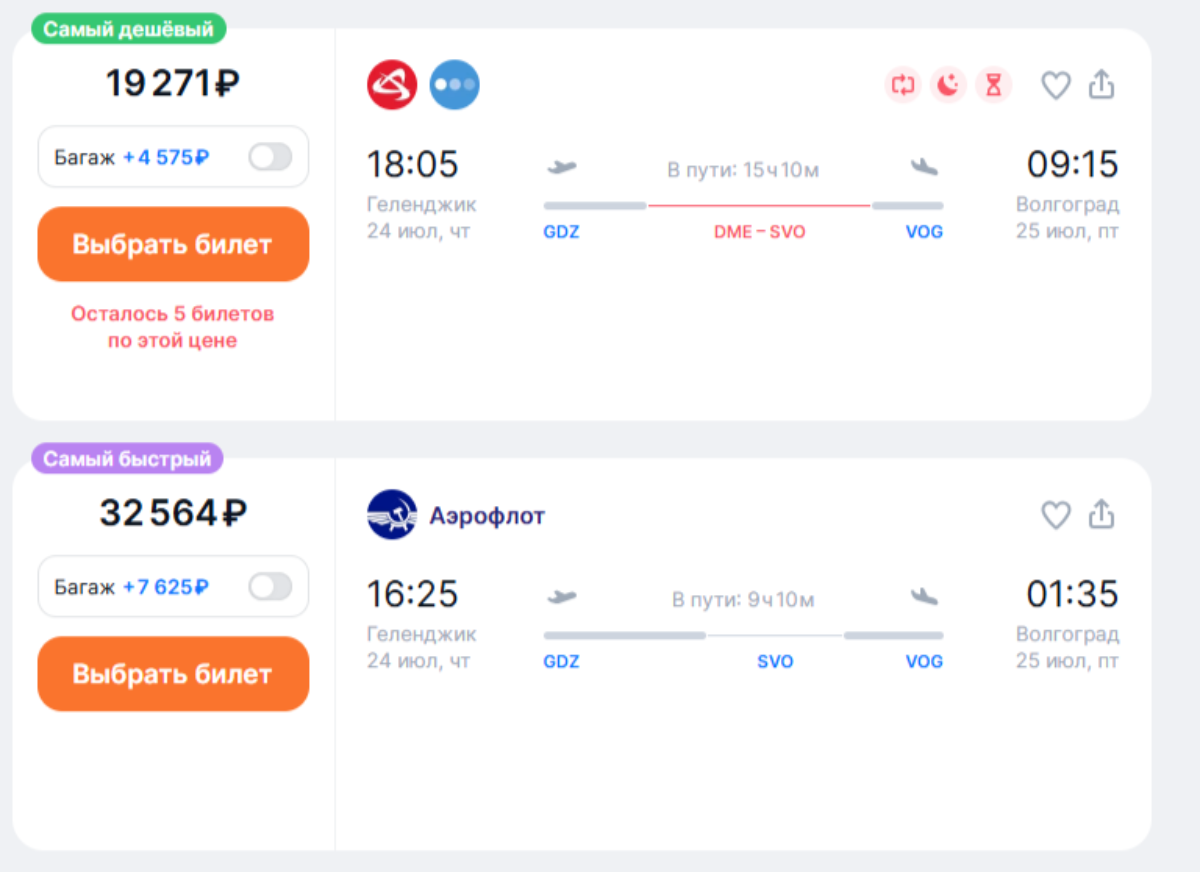
Task: Add Aeroflot ticket to favorites
Action: tap(1056, 515)
